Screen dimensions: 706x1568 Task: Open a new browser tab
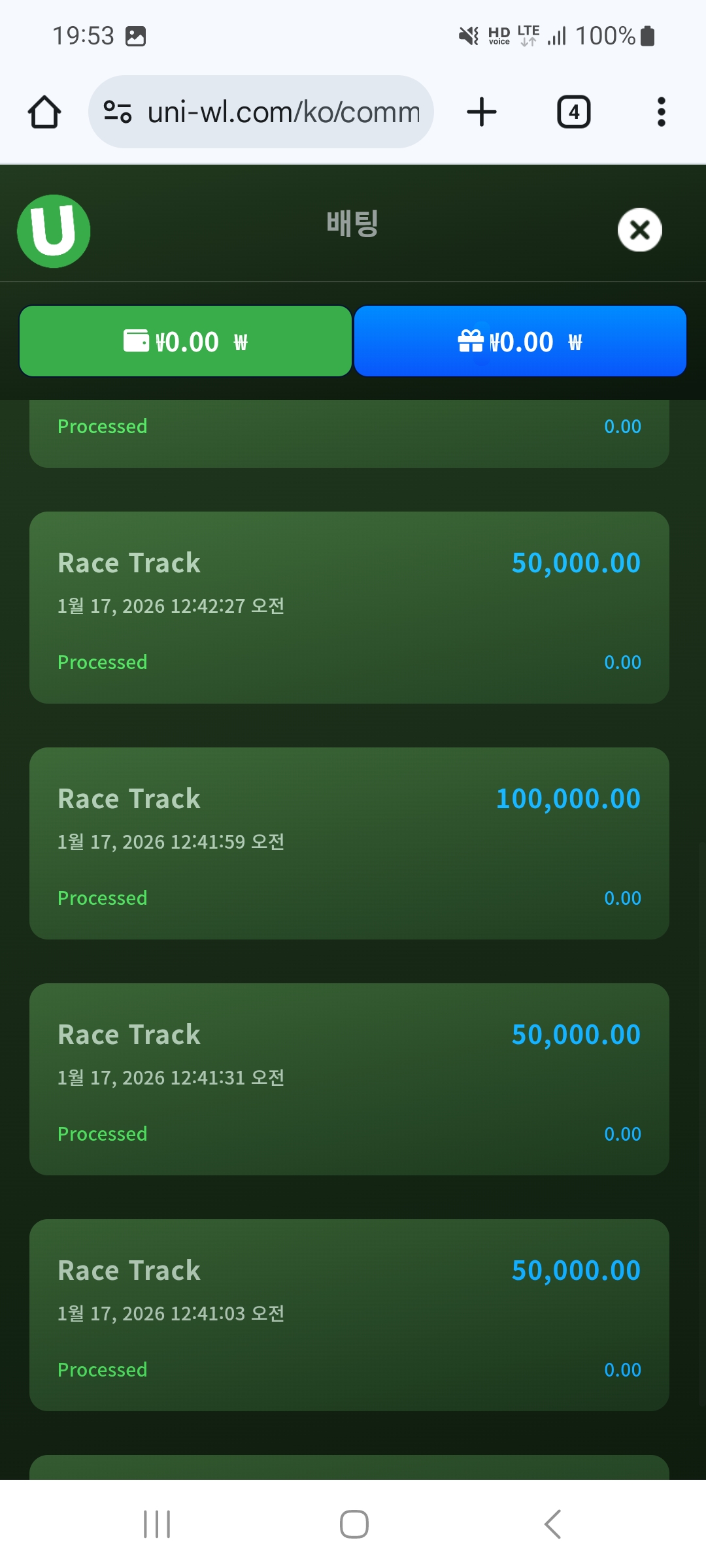click(x=482, y=112)
